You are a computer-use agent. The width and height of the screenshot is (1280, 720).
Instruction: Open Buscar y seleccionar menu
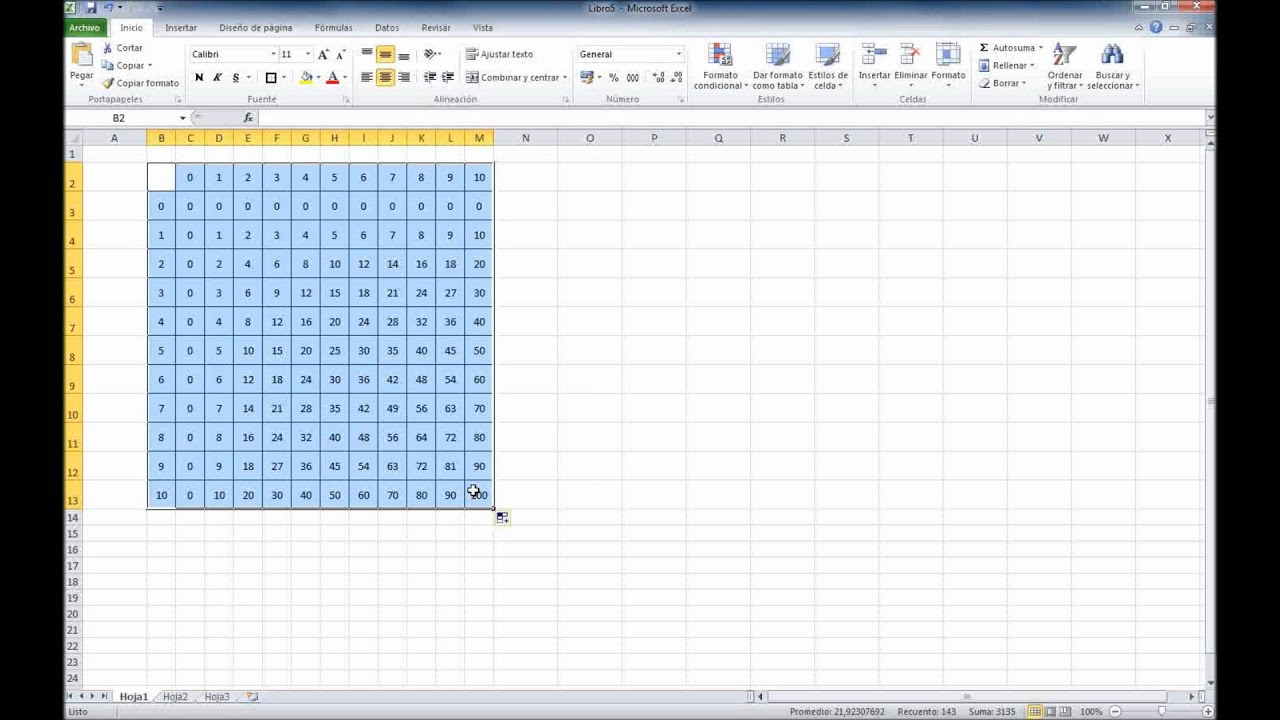(x=1112, y=67)
